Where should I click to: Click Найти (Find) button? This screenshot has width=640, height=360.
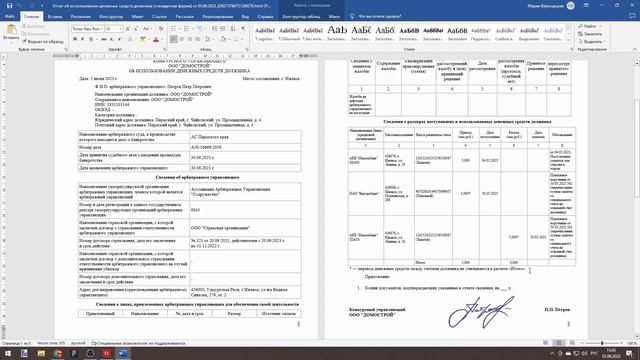[x=589, y=26]
